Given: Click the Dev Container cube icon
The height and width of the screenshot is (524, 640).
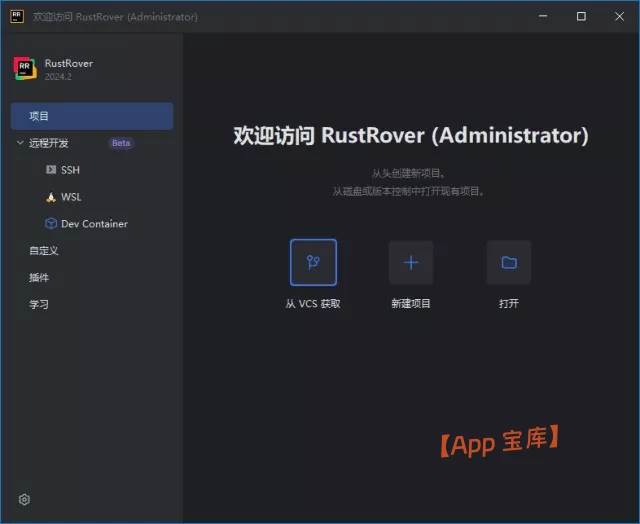Looking at the screenshot, I should (51, 224).
